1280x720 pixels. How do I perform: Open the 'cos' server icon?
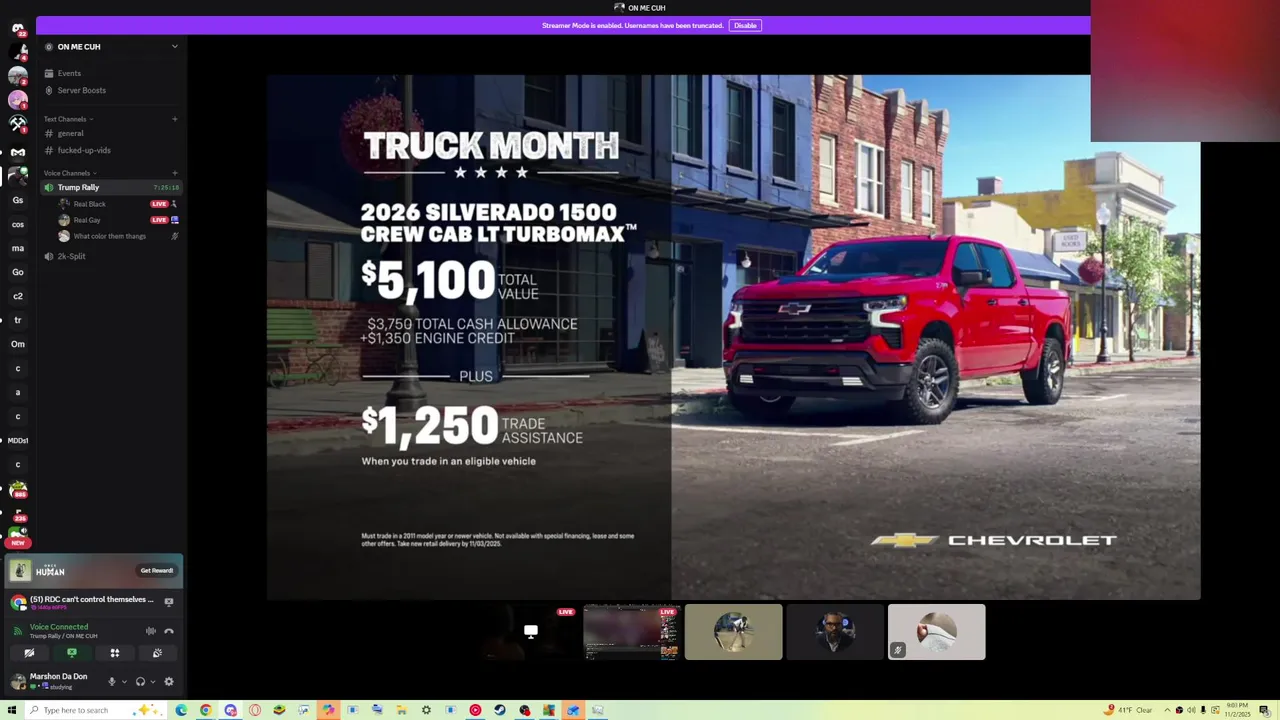(x=18, y=224)
